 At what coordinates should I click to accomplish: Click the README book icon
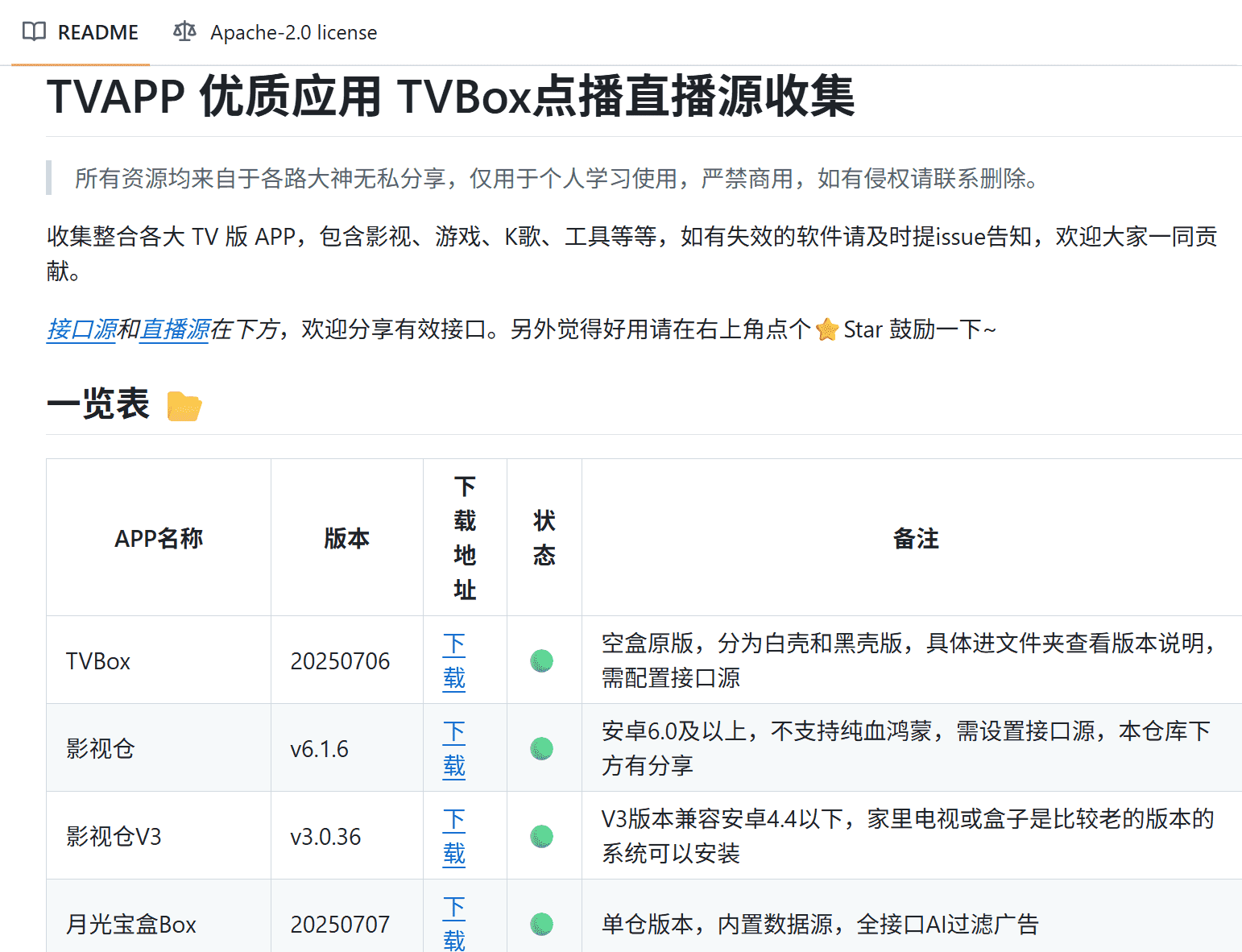point(34,32)
